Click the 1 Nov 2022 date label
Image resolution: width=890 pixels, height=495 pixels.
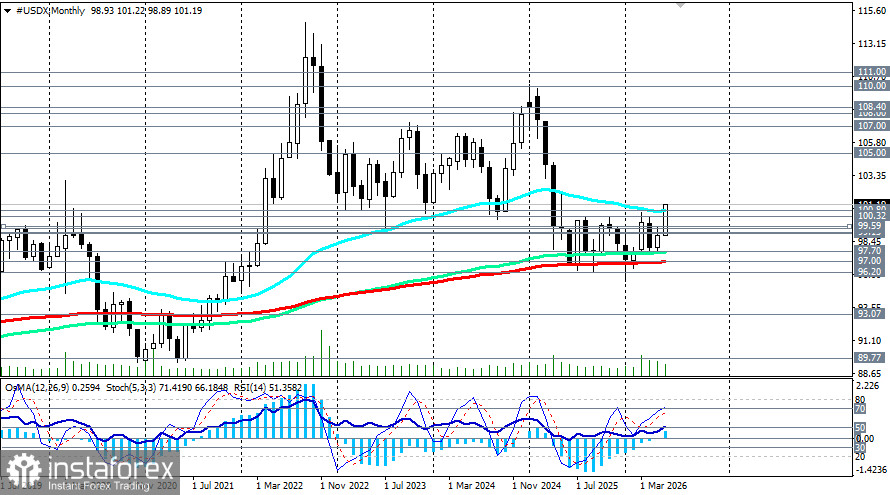point(344,486)
